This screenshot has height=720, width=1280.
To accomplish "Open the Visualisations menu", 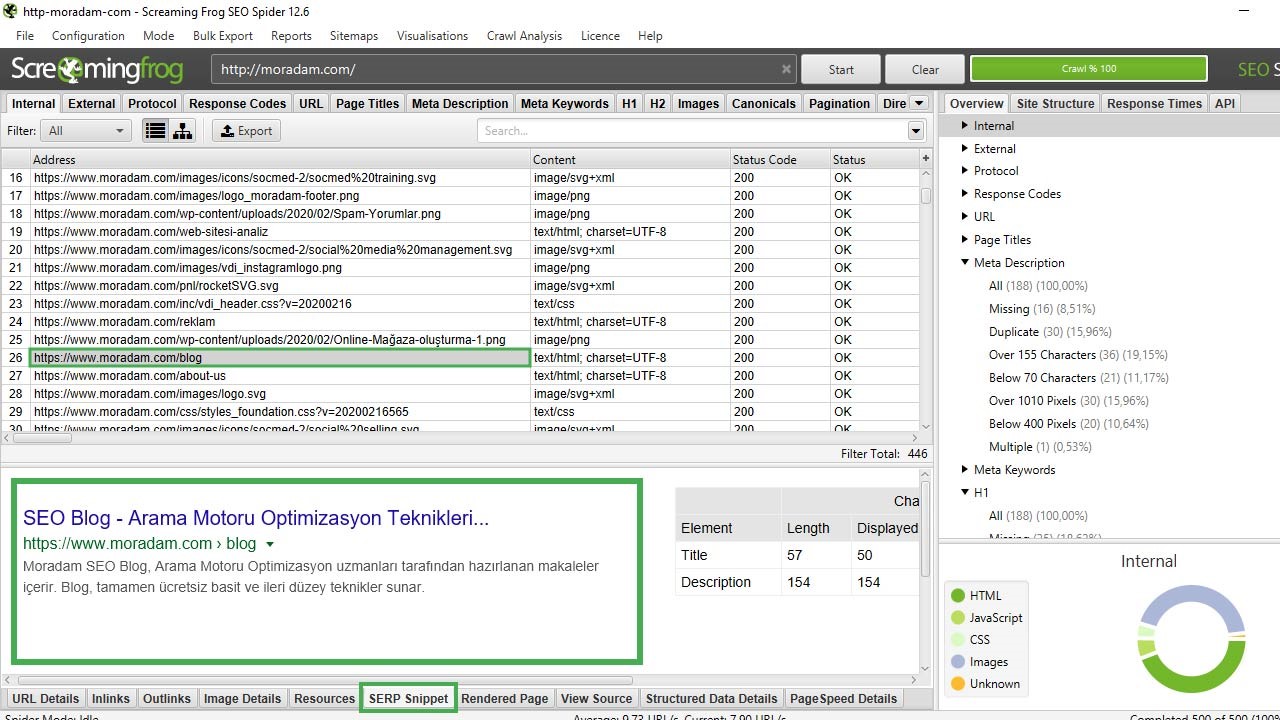I will tap(432, 36).
